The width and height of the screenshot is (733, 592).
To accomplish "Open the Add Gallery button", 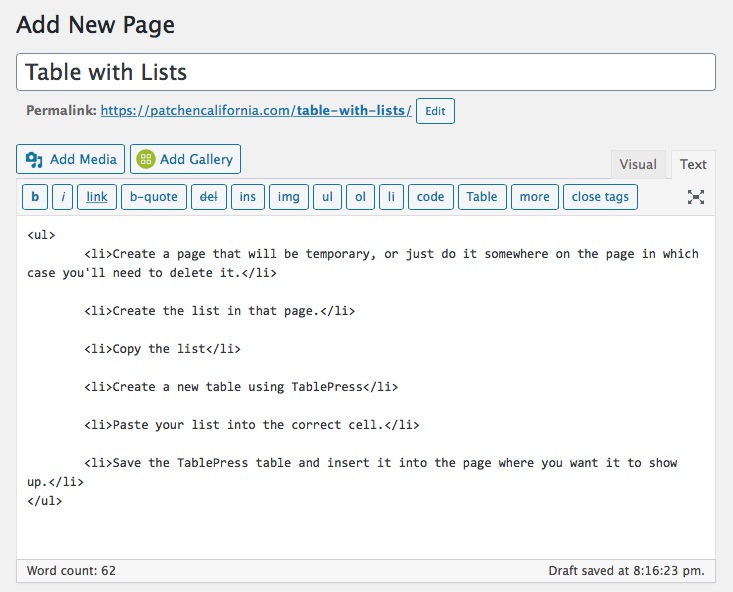I will 185,159.
